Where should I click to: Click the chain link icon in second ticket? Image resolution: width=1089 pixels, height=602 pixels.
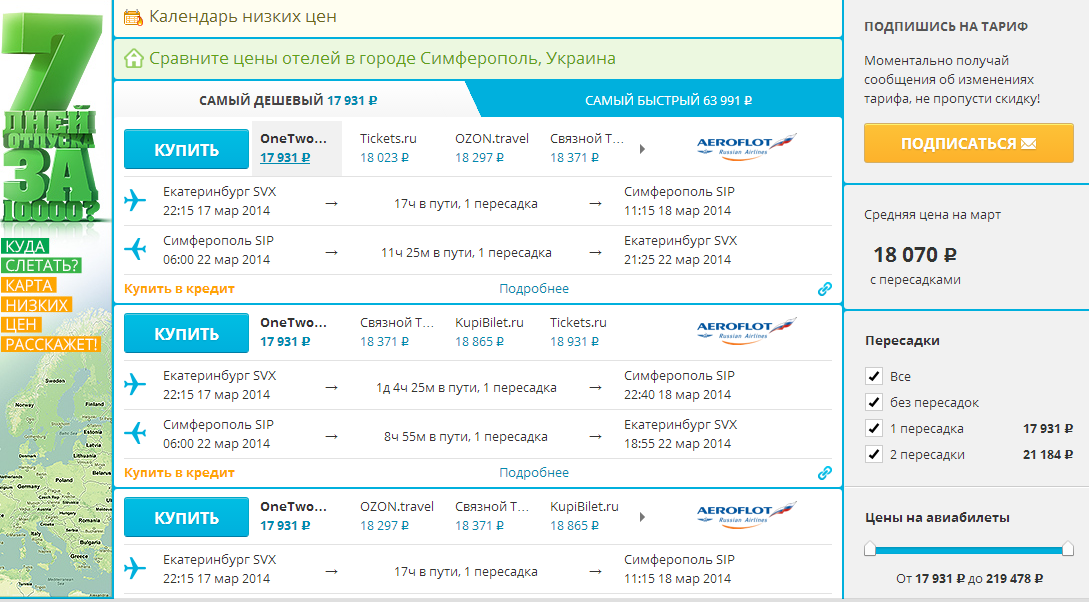pos(824,473)
